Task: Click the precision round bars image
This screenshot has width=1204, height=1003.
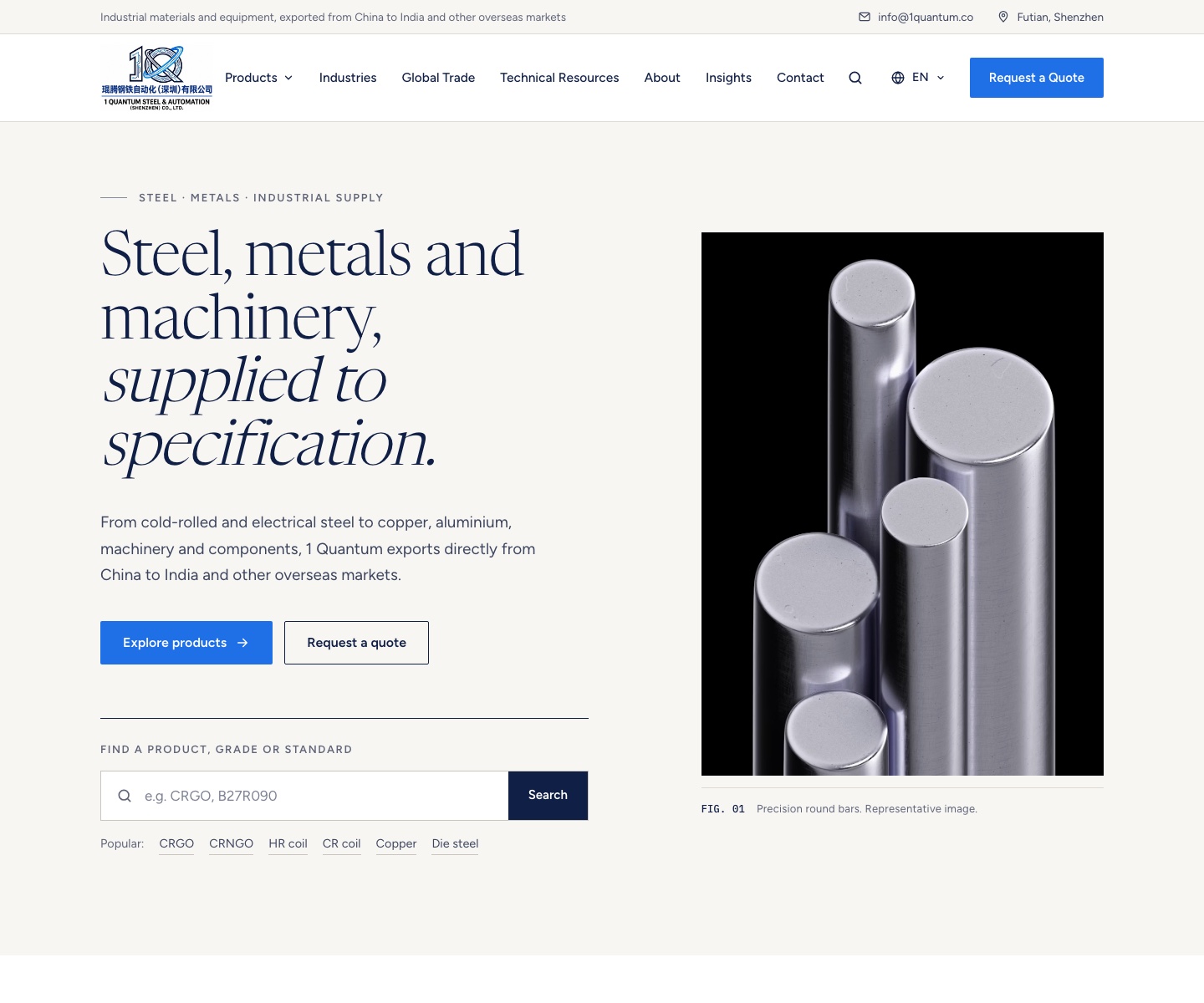Action: [x=902, y=504]
